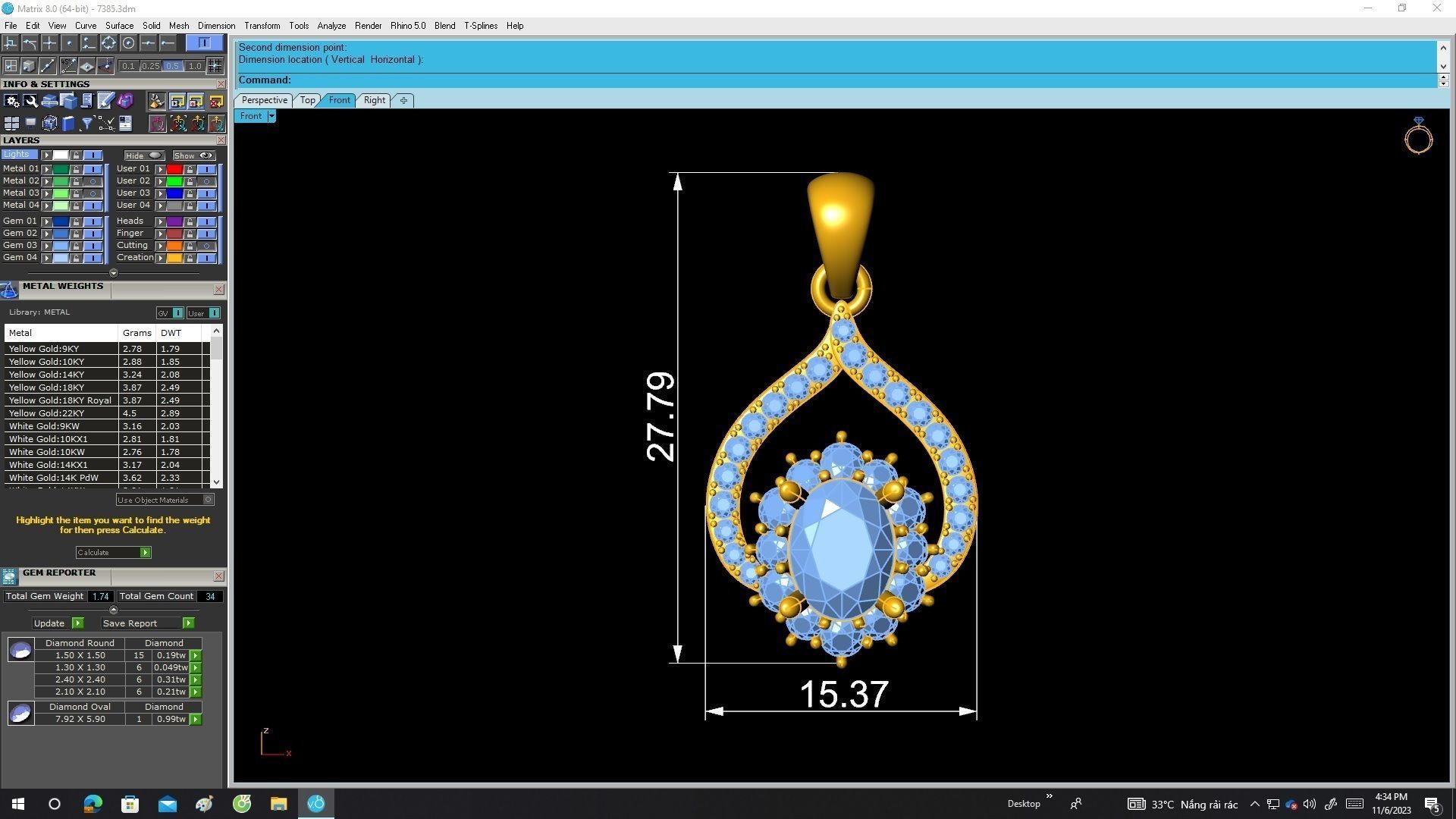1456x819 pixels.
Task: Click the Show layers button
Action: pyautogui.click(x=194, y=155)
